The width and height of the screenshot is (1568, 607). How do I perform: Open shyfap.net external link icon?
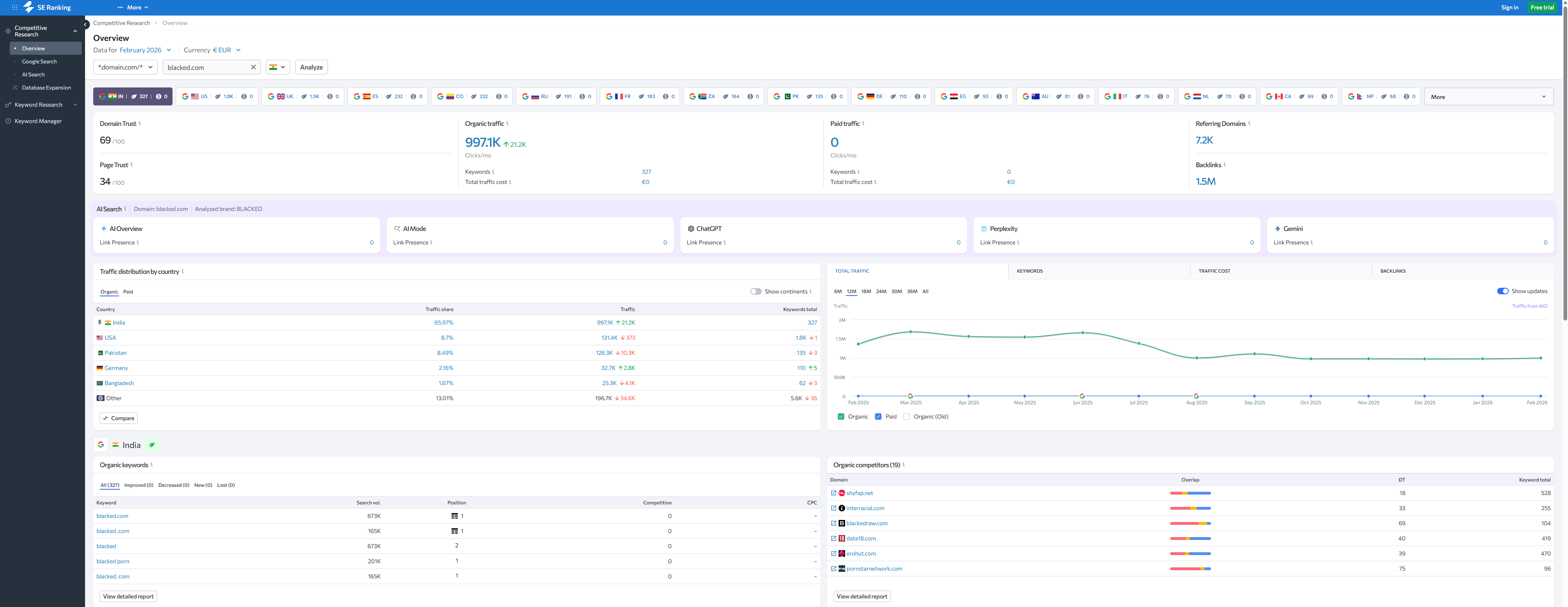(833, 493)
